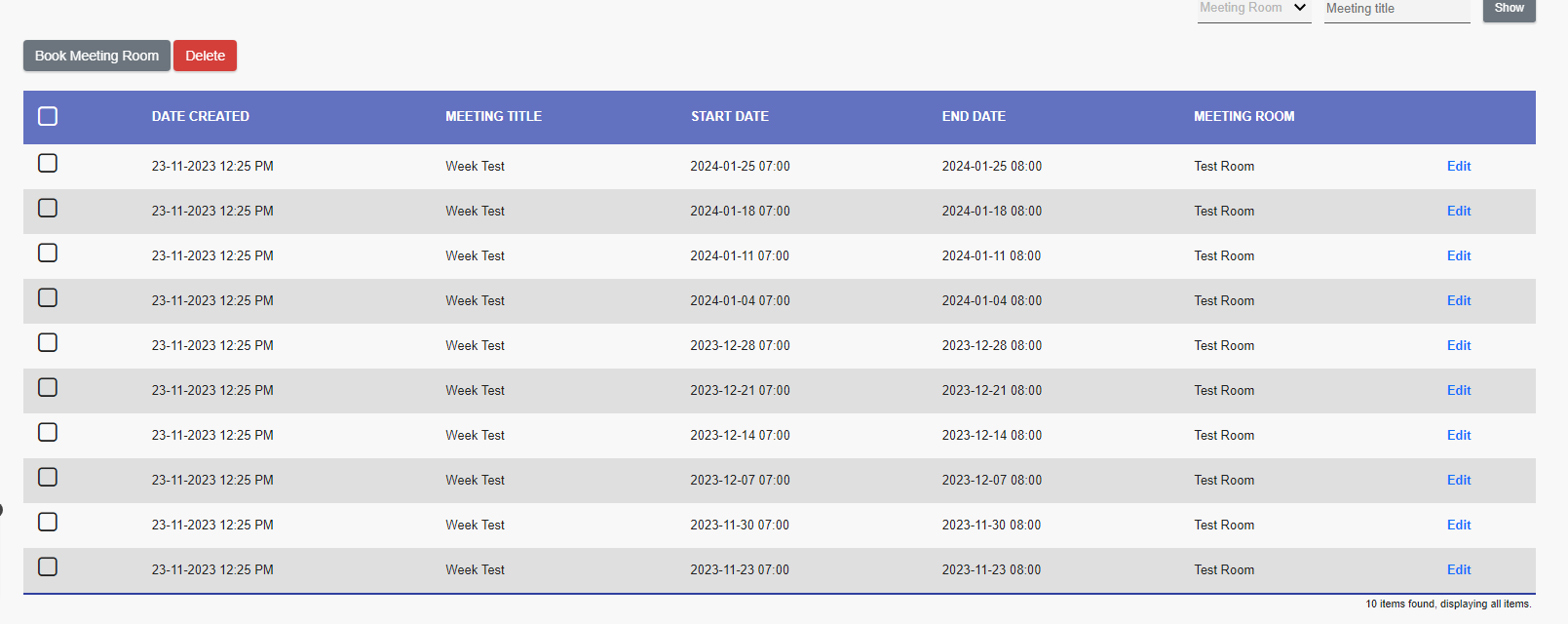1568x624 pixels.
Task: Edit the meeting starting 2023-12-14
Action: click(1459, 435)
